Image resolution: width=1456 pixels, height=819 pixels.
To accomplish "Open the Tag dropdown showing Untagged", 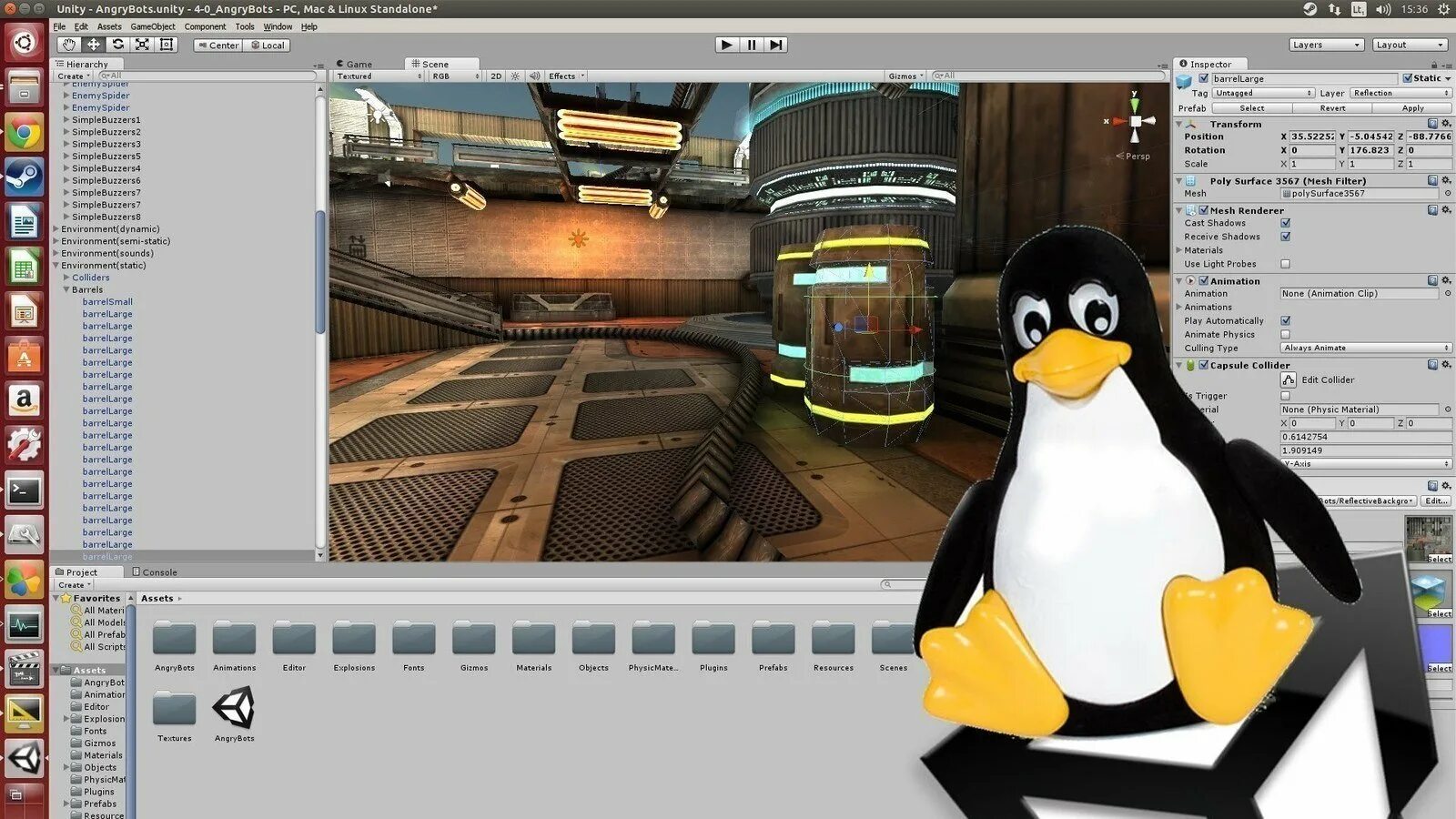I will 1263,93.
